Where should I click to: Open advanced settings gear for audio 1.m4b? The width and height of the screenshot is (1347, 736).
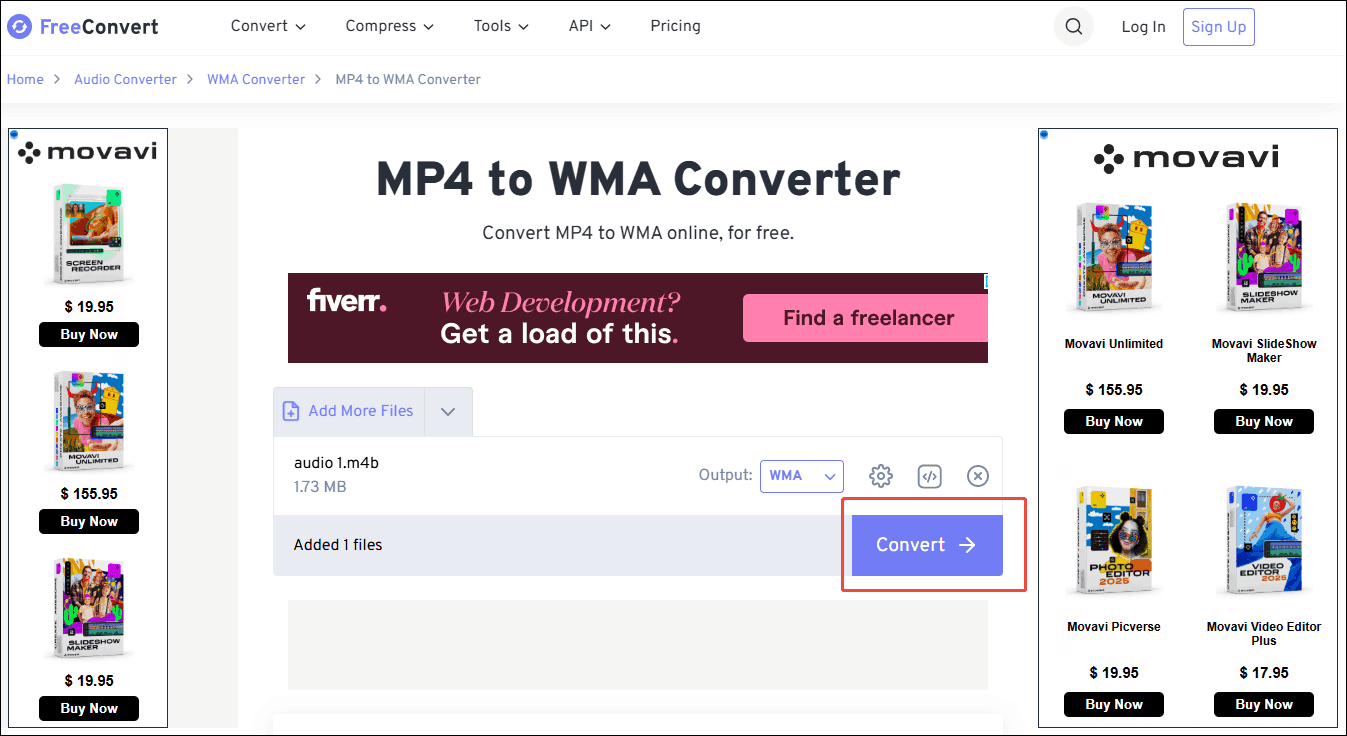(x=881, y=476)
